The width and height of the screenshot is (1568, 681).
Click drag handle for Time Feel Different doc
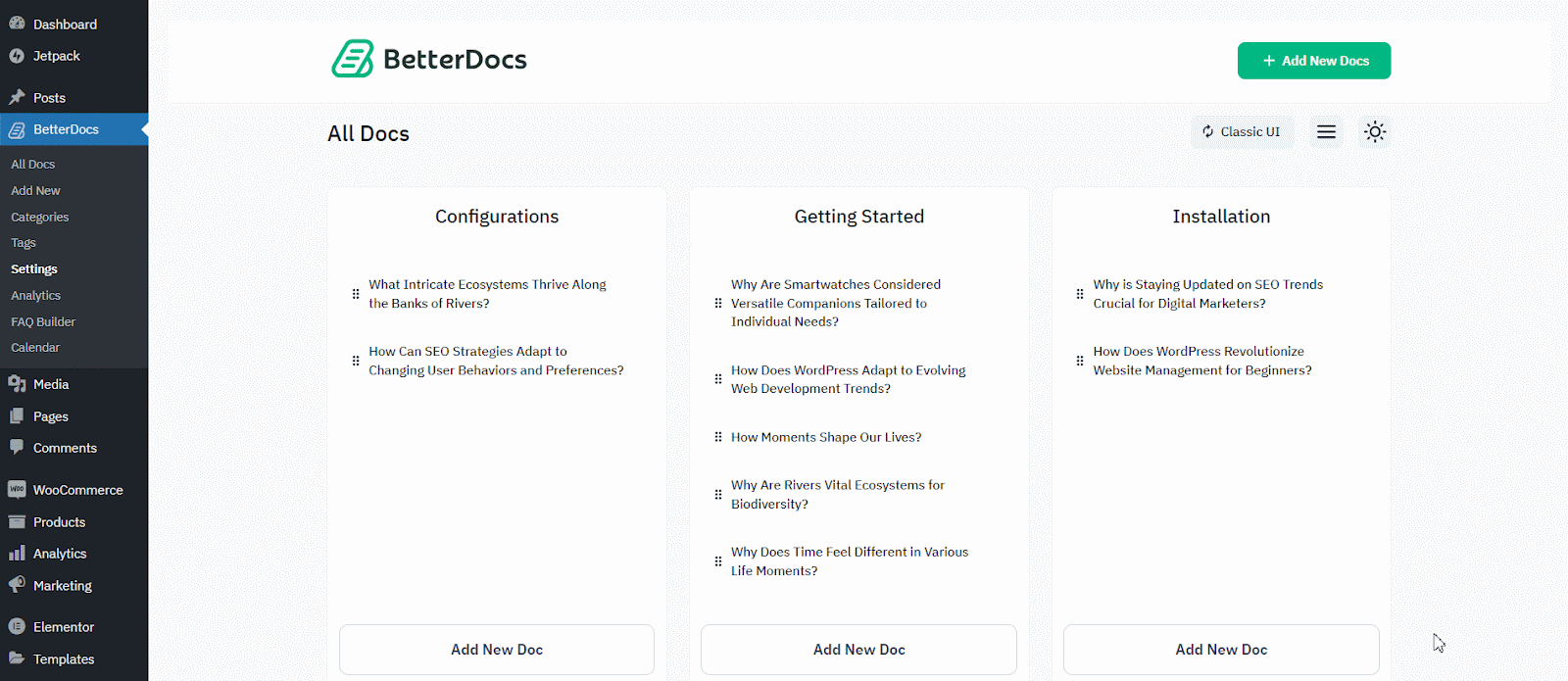click(718, 561)
